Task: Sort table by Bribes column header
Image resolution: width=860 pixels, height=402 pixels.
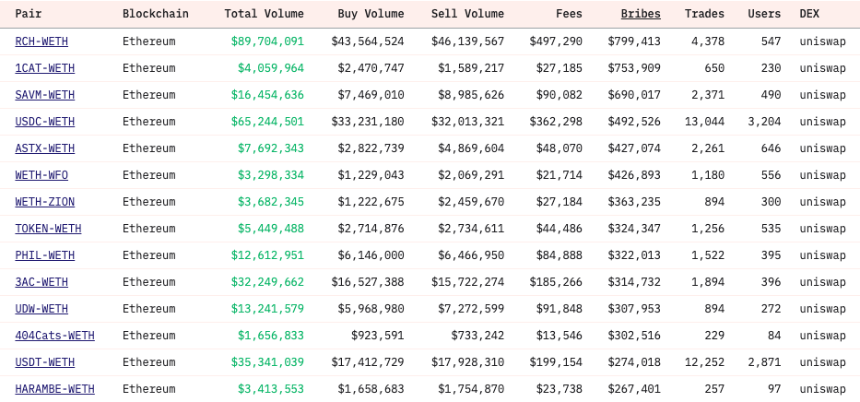Action: pyautogui.click(x=641, y=14)
